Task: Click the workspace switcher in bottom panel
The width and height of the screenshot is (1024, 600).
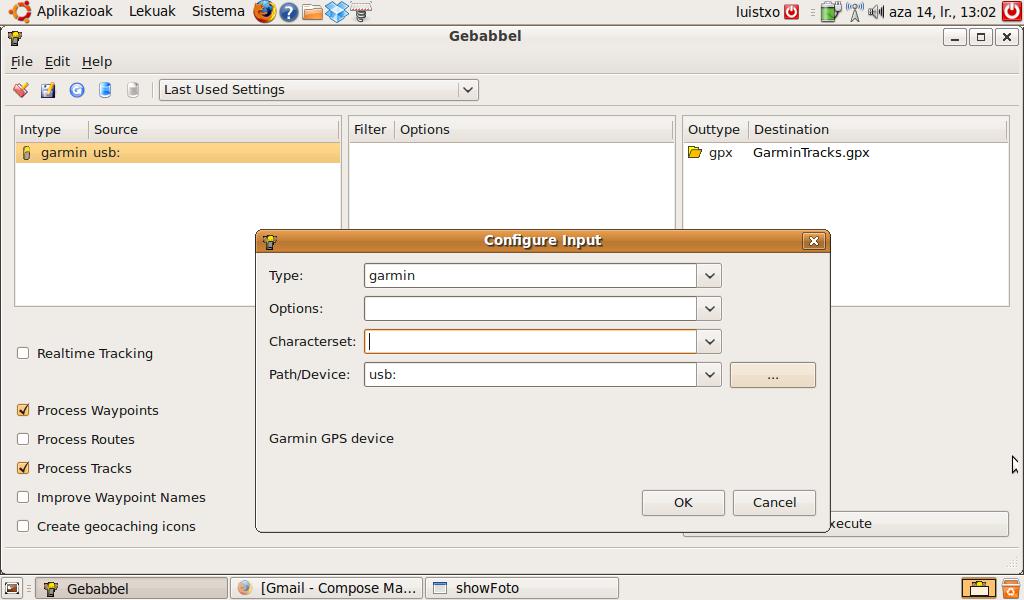Action: (978, 588)
